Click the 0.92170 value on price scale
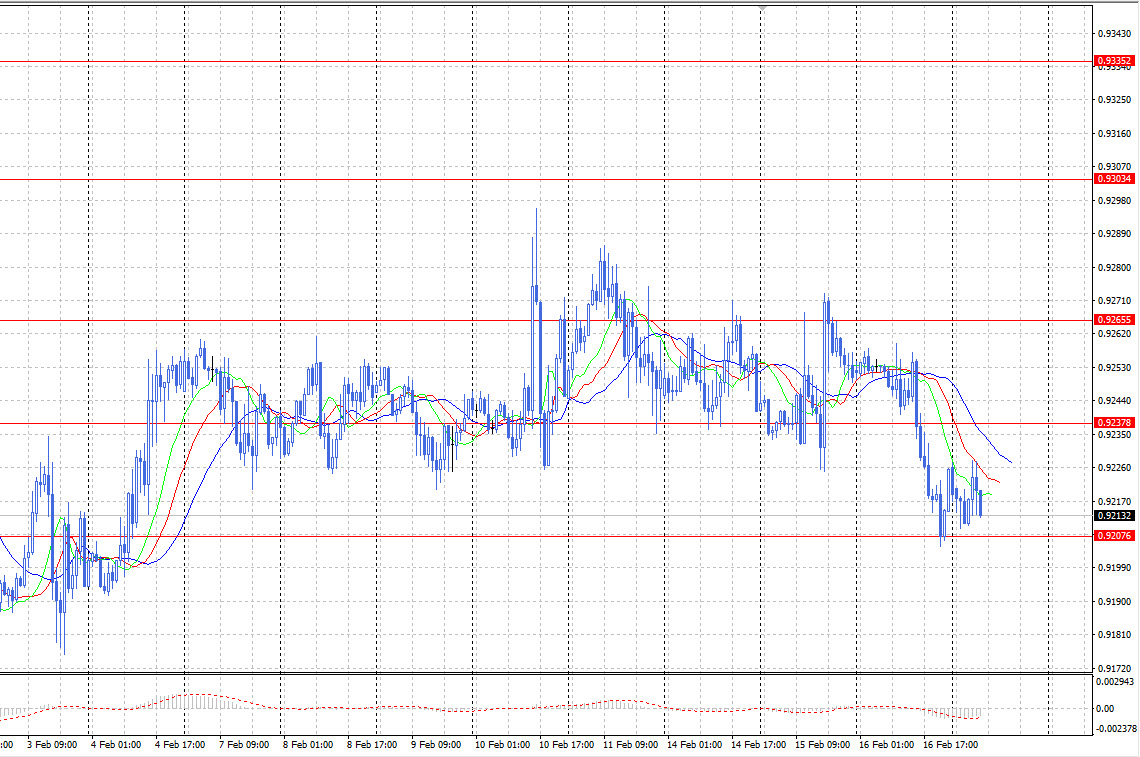 [x=1114, y=501]
